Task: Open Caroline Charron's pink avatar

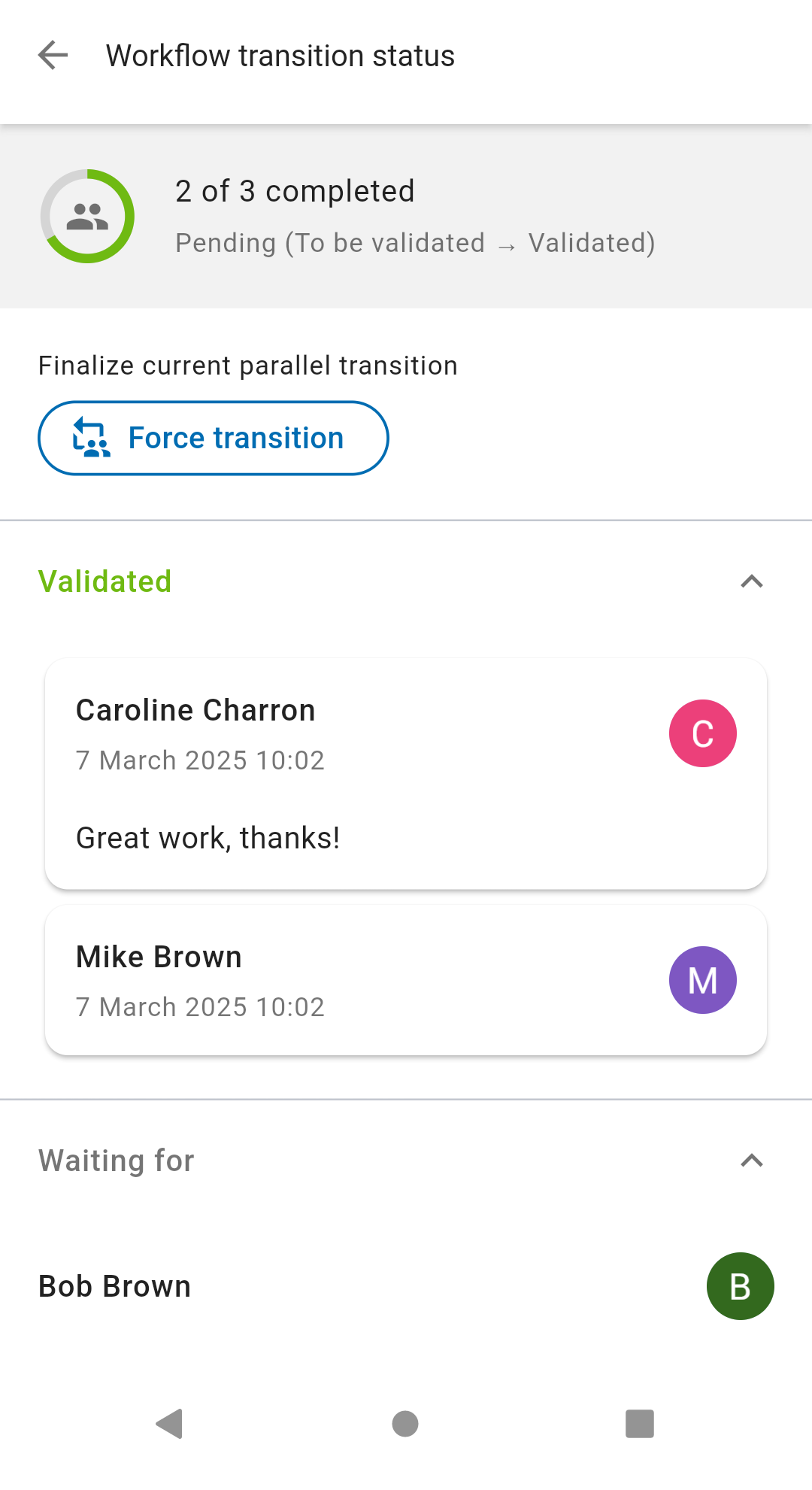Action: click(x=702, y=733)
